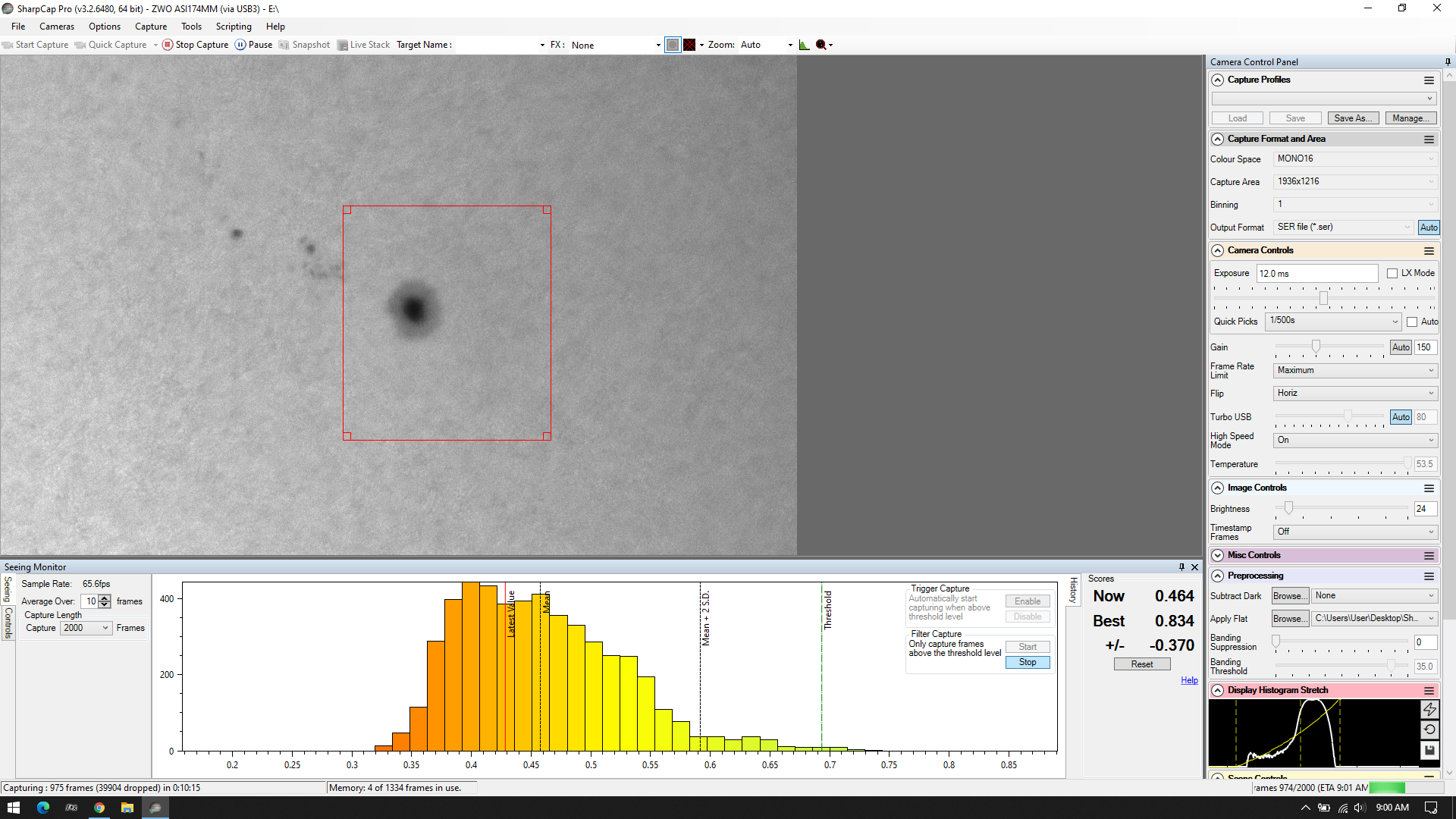The image size is (1456, 819).
Task: Enable the LX Mode checkbox
Action: point(1392,274)
